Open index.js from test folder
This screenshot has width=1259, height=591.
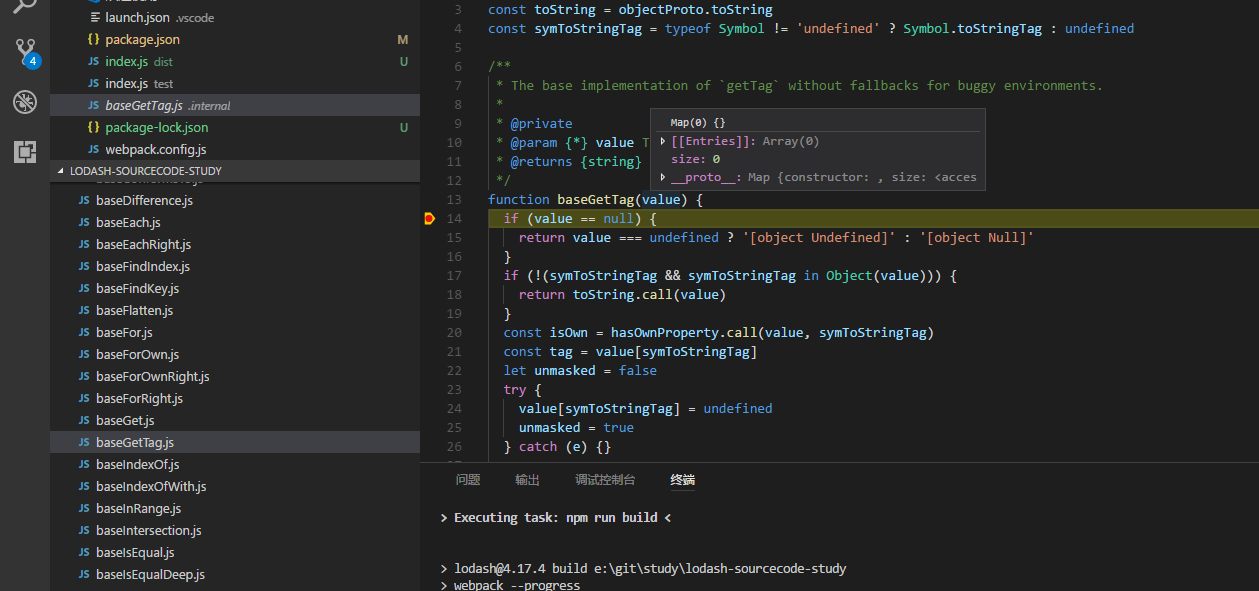pyautogui.click(x=235, y=83)
